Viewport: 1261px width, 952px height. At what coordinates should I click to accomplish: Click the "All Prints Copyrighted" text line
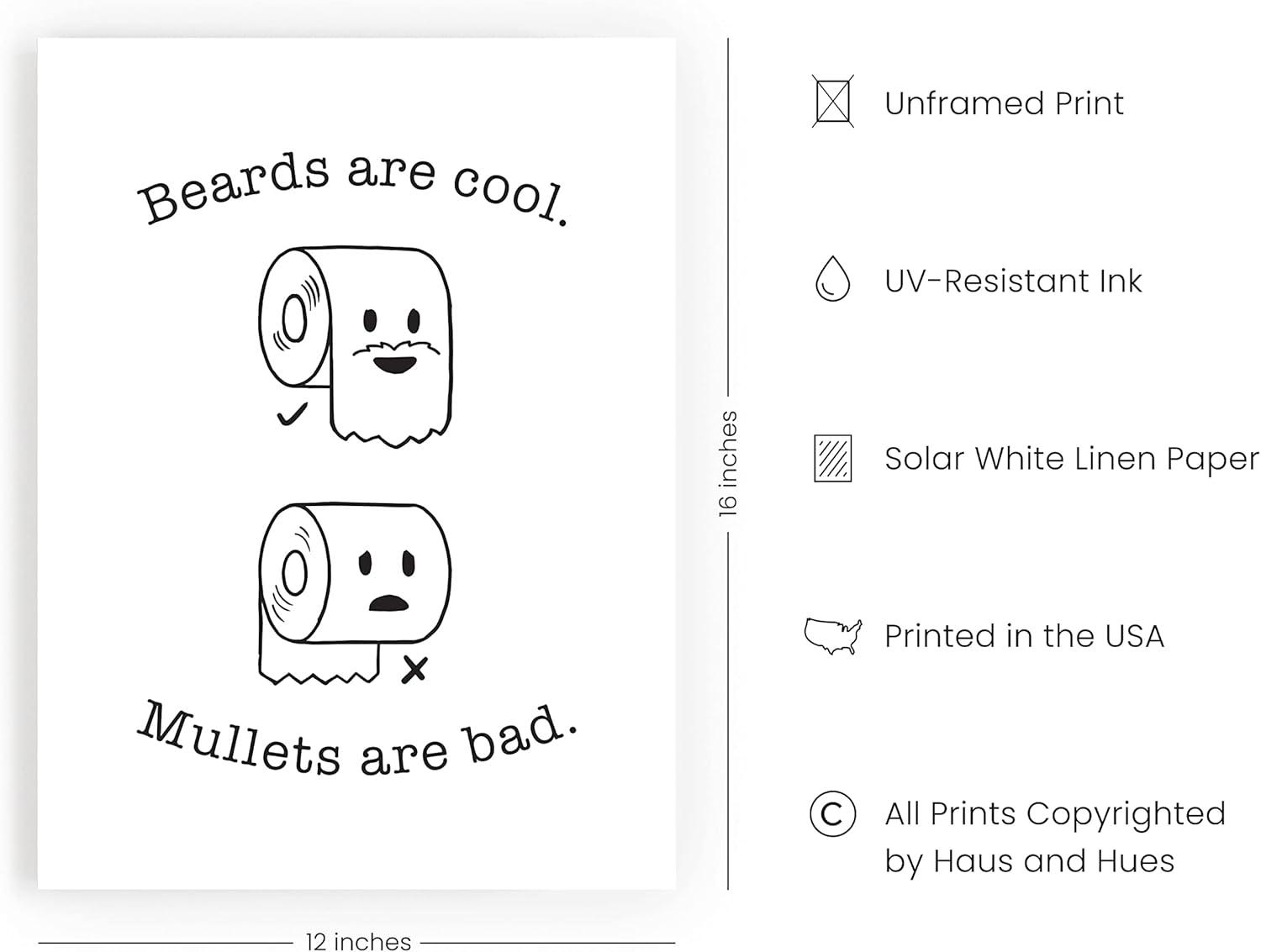pos(1054,813)
